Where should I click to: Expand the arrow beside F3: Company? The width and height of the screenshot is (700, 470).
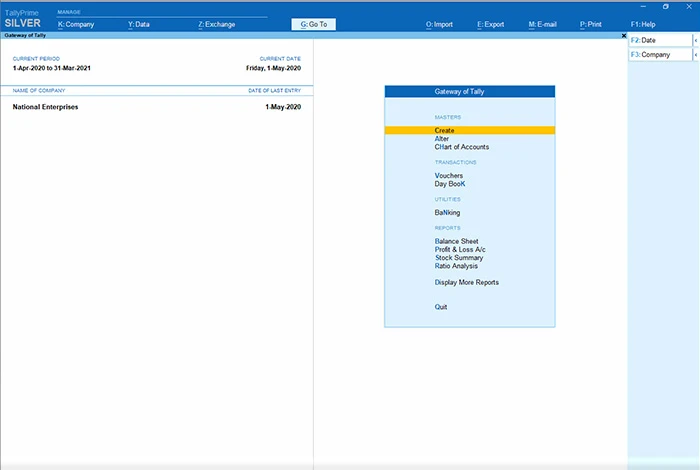pyautogui.click(x=696, y=54)
